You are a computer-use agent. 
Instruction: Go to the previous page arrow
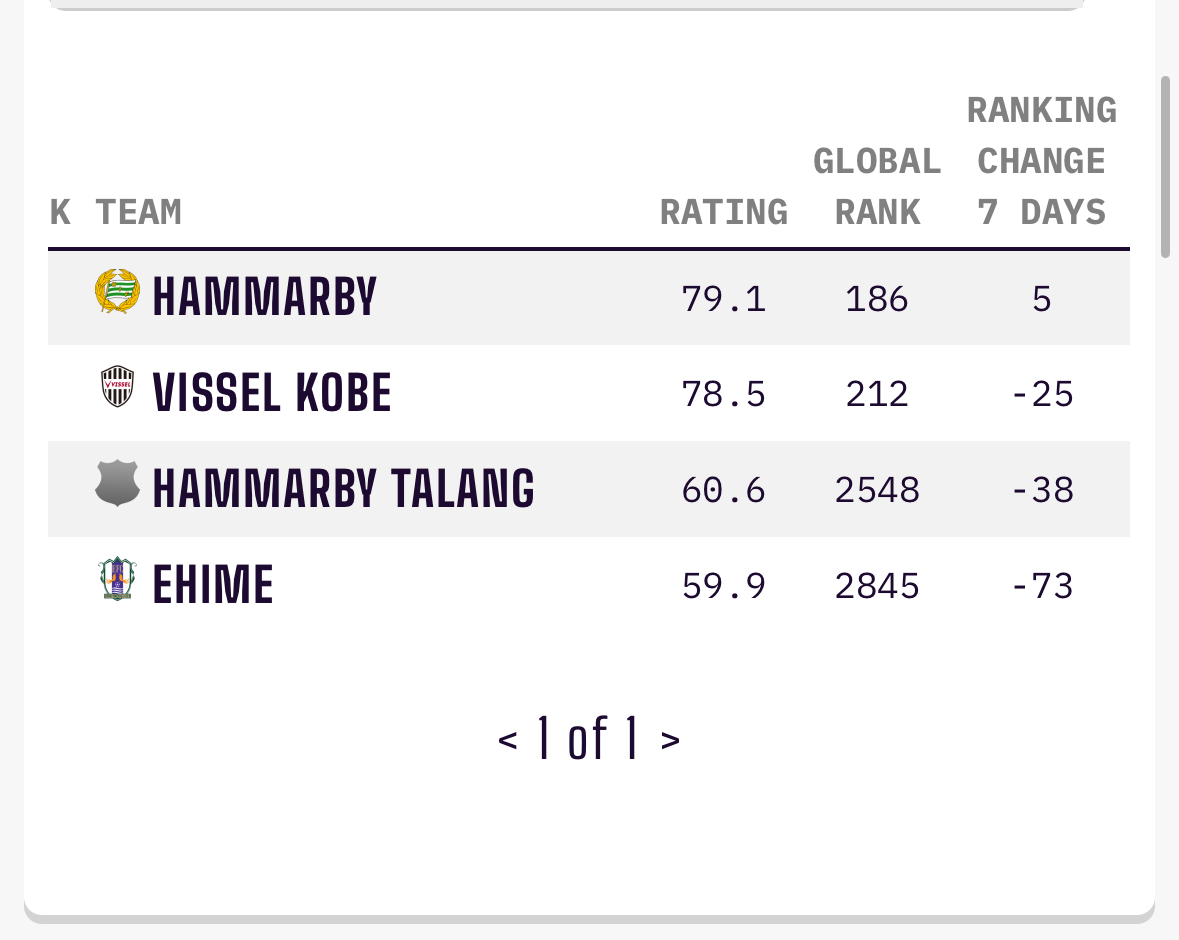click(508, 740)
